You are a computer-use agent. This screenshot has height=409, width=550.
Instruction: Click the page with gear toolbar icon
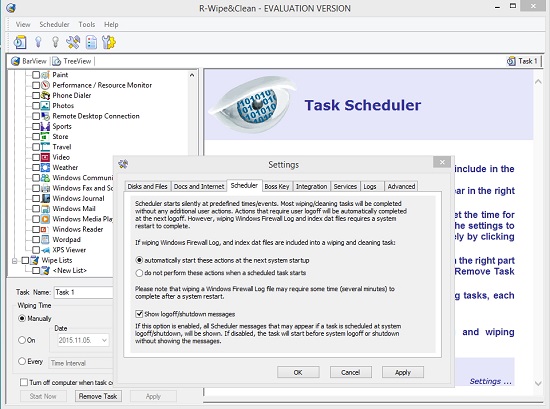[109, 42]
